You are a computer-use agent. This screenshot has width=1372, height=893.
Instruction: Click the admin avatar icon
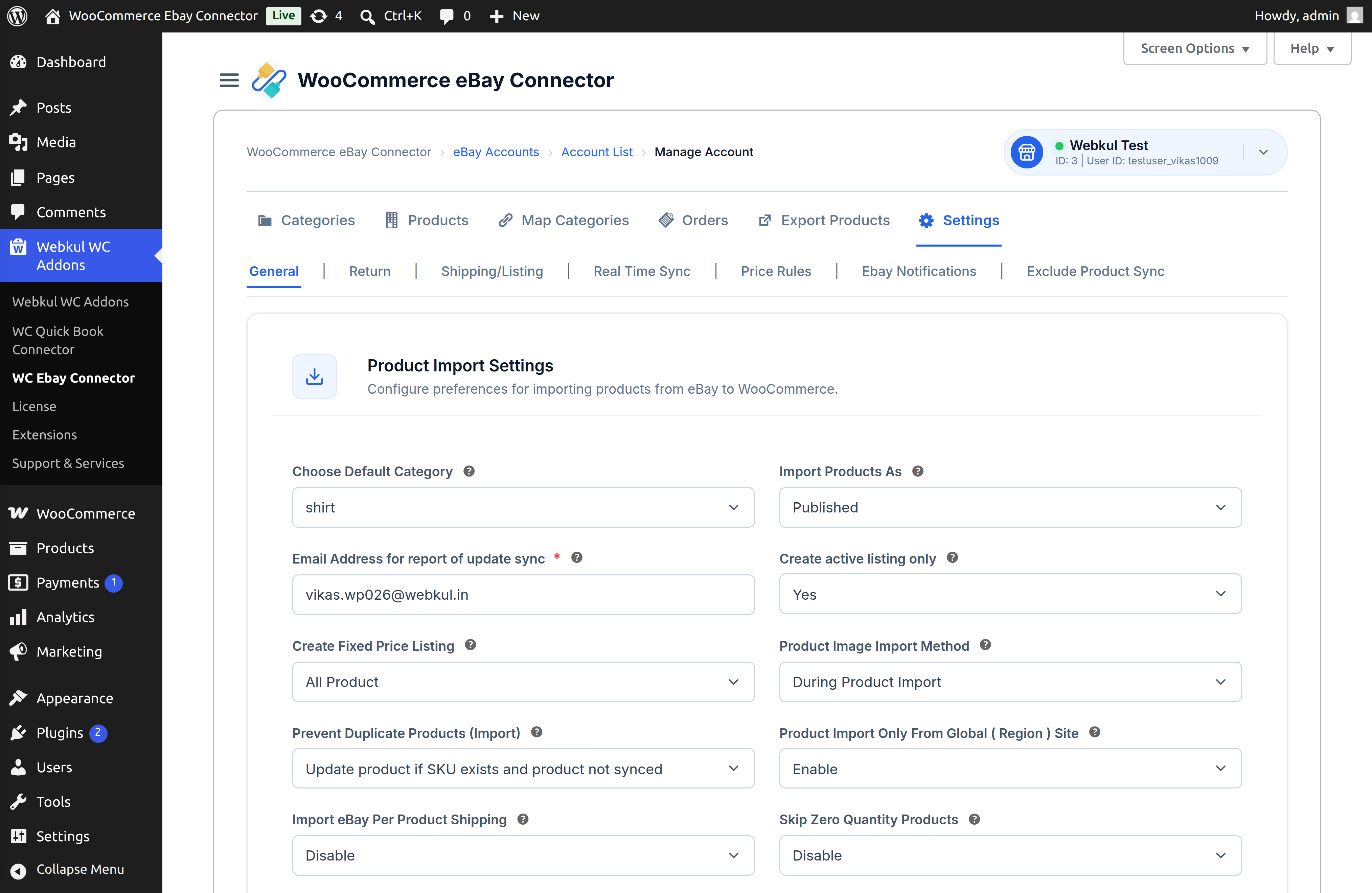click(1354, 16)
